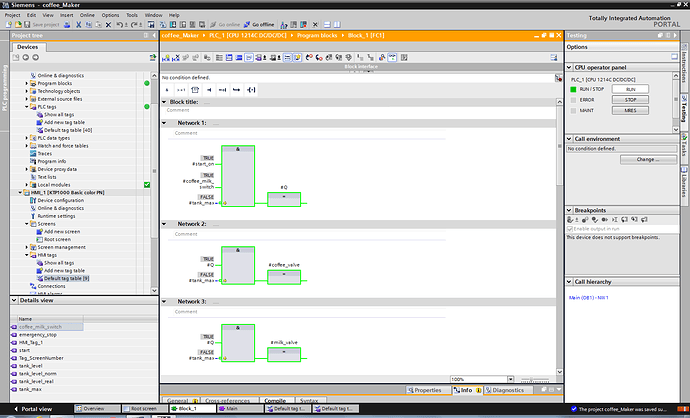
Task: Open the Instructions side tab
Action: point(684,66)
